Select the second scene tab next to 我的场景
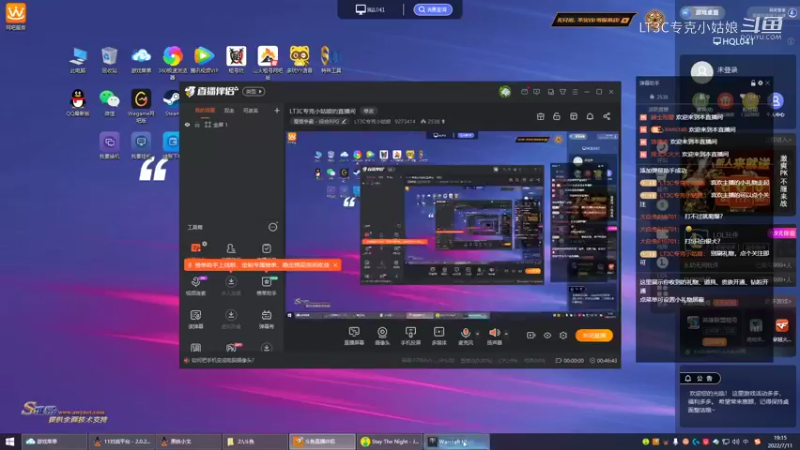This screenshot has height=450, width=800. pos(229,110)
